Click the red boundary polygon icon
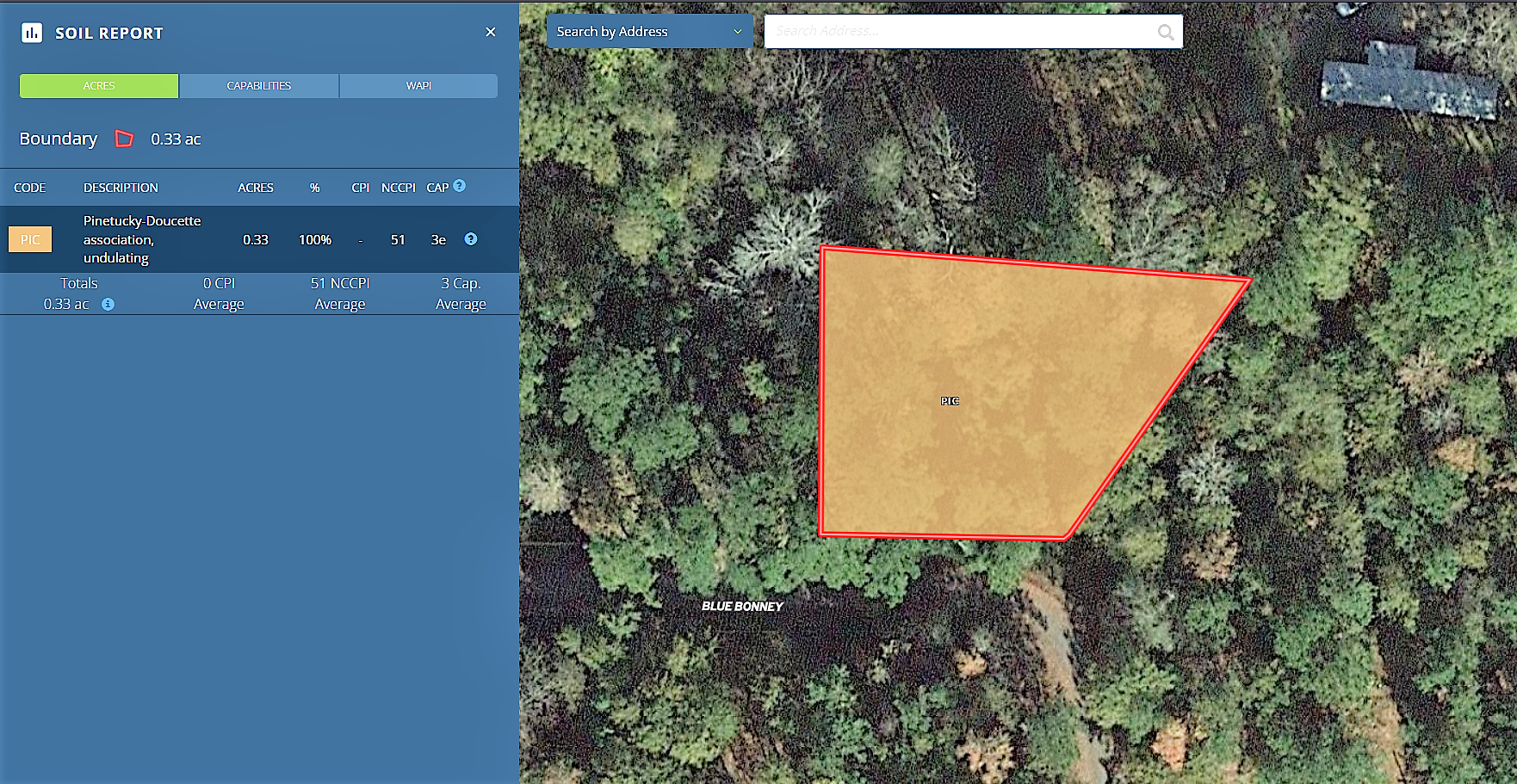 [124, 139]
